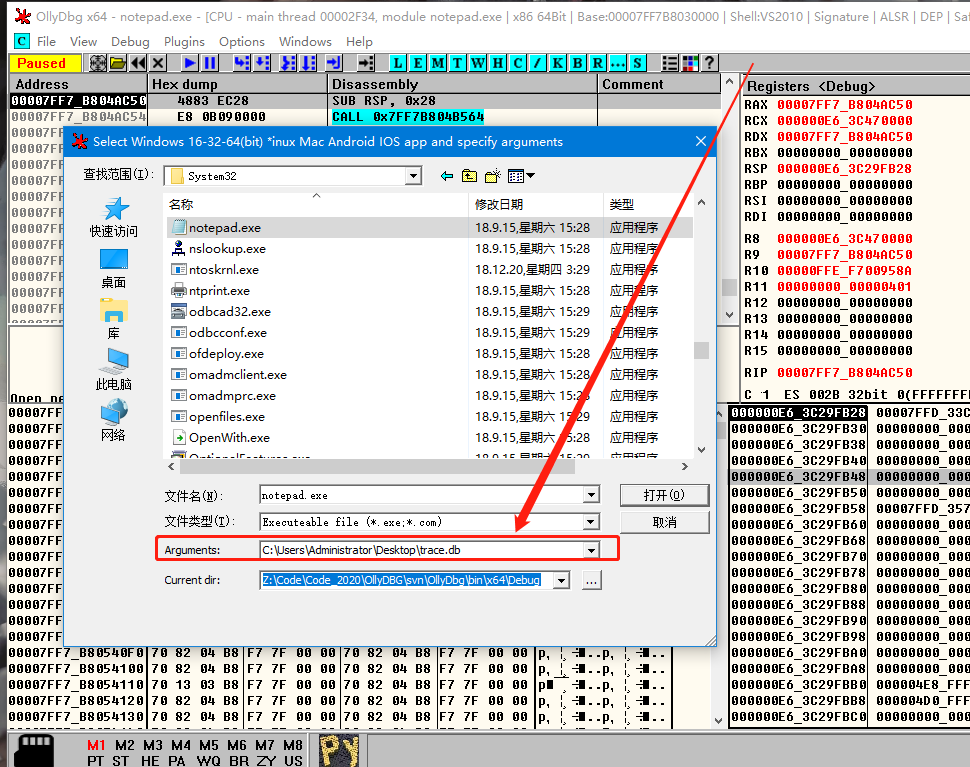Open the View menu
This screenshot has width=970, height=767.
click(x=84, y=41)
